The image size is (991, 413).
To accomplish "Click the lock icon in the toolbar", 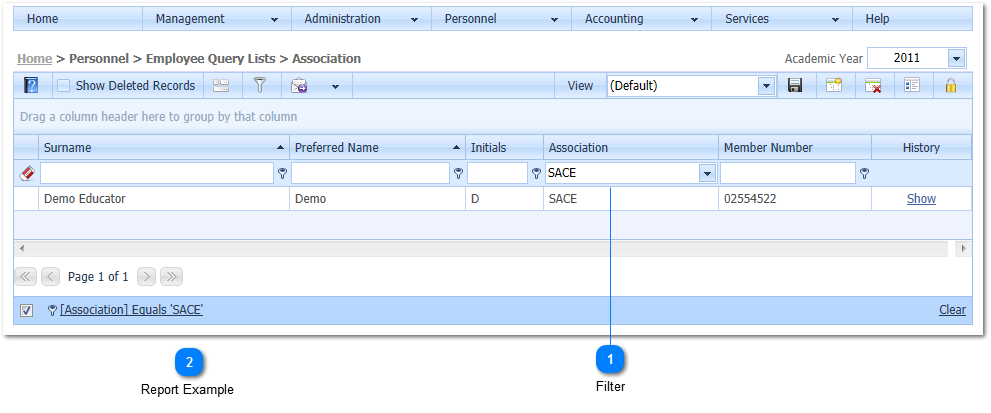I will click(x=951, y=86).
